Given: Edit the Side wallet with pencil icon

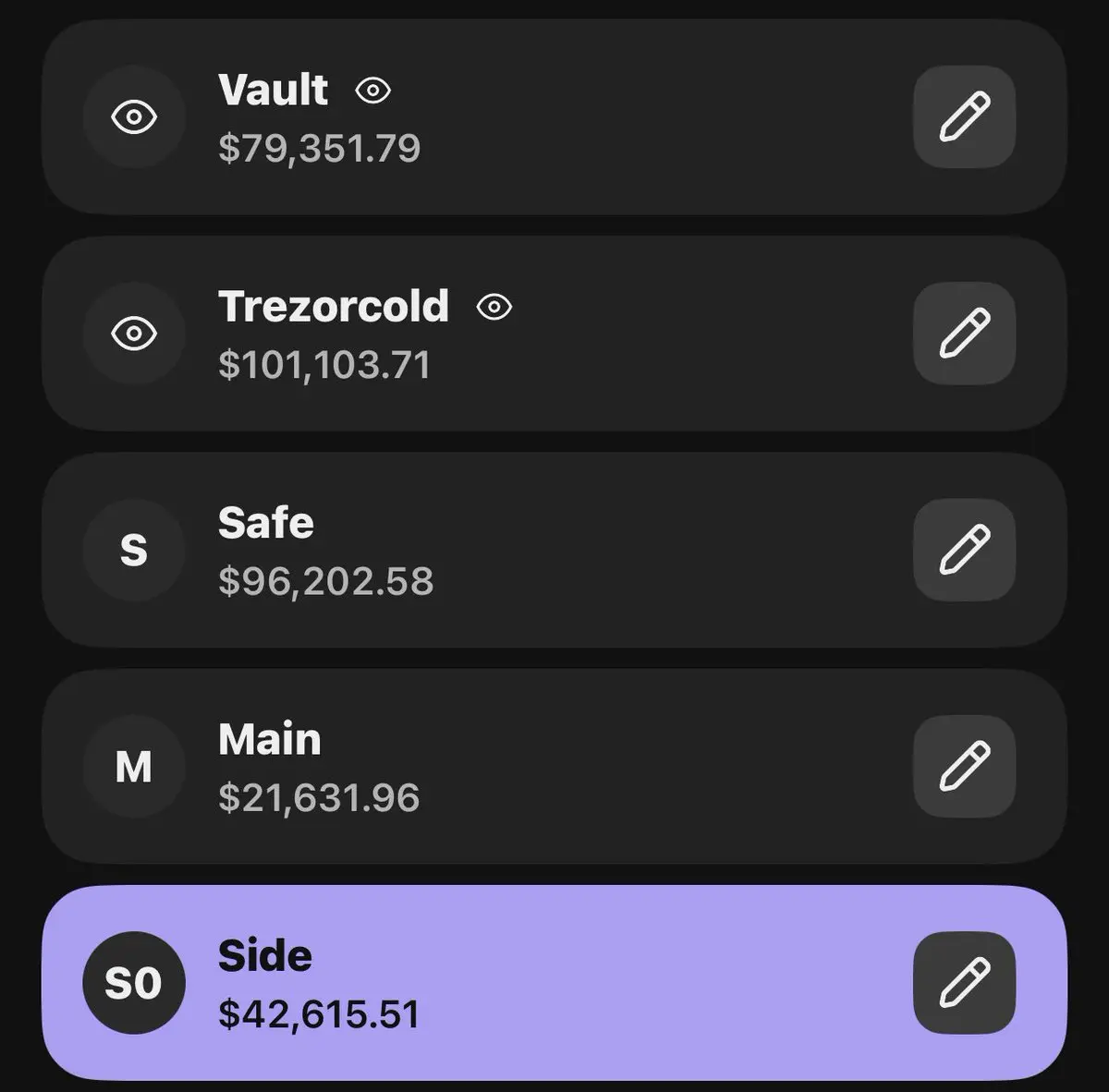Looking at the screenshot, I should coord(964,983).
